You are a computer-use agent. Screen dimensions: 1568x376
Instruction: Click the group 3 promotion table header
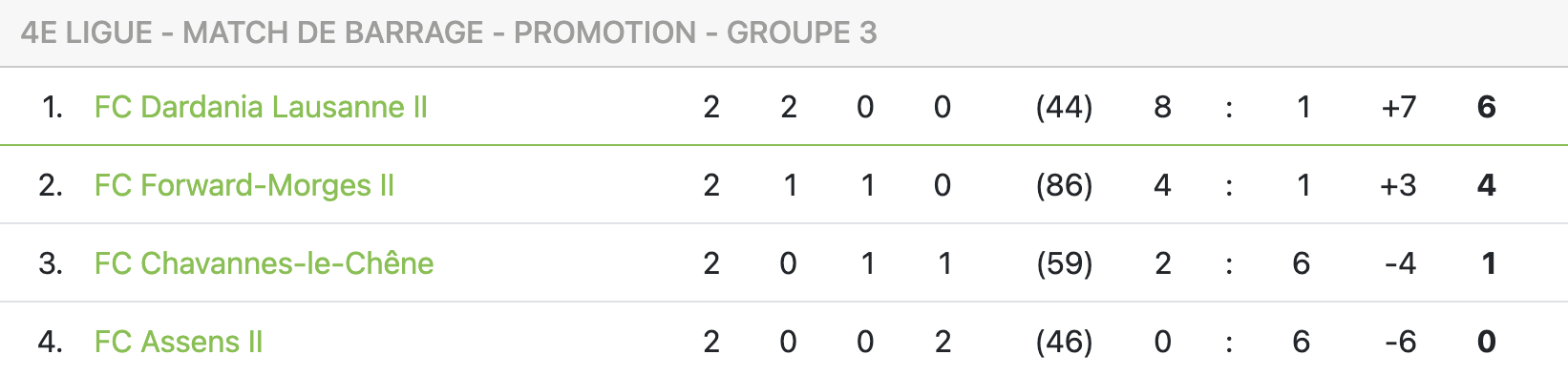449,32
